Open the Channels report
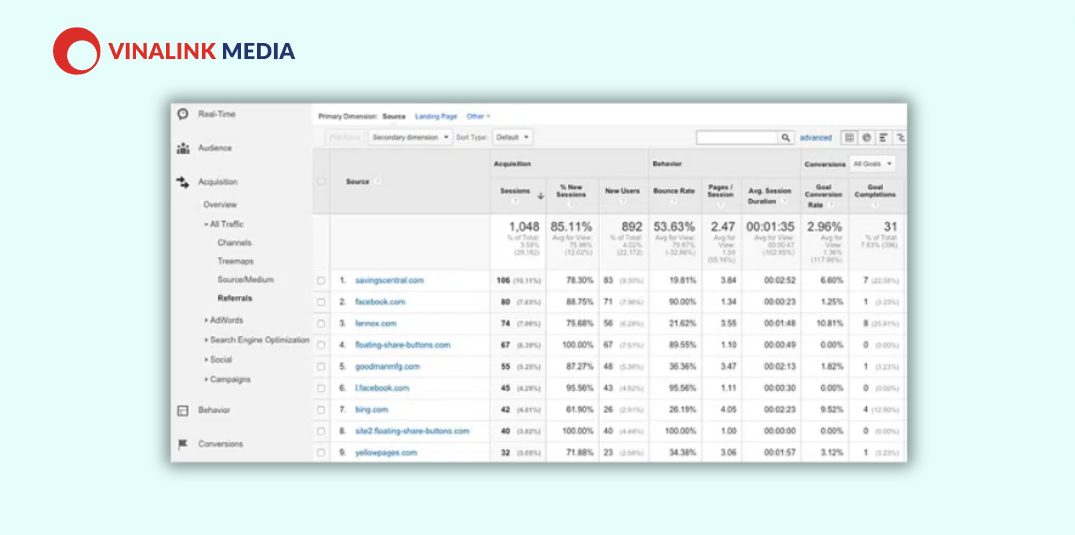The image size is (1075, 535). [x=234, y=243]
